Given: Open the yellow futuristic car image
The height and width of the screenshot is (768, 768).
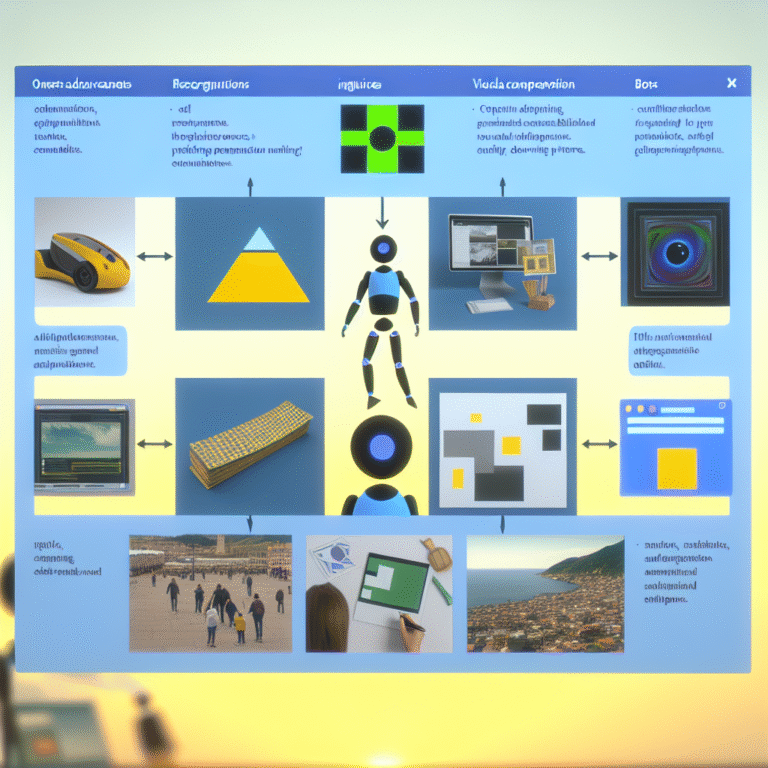Looking at the screenshot, I should [x=84, y=252].
